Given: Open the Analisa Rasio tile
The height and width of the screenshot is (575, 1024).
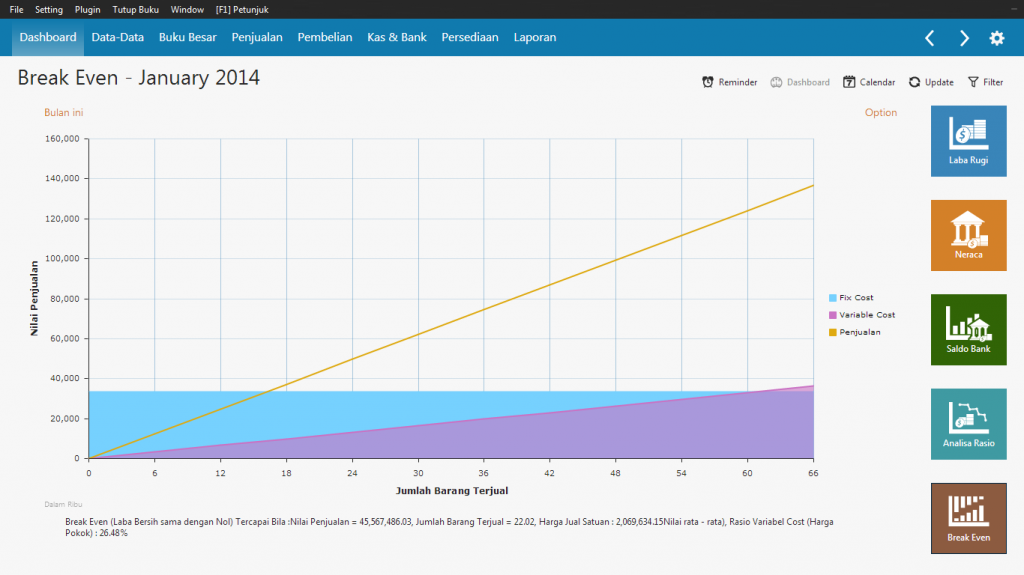Looking at the screenshot, I should pyautogui.click(x=968, y=424).
